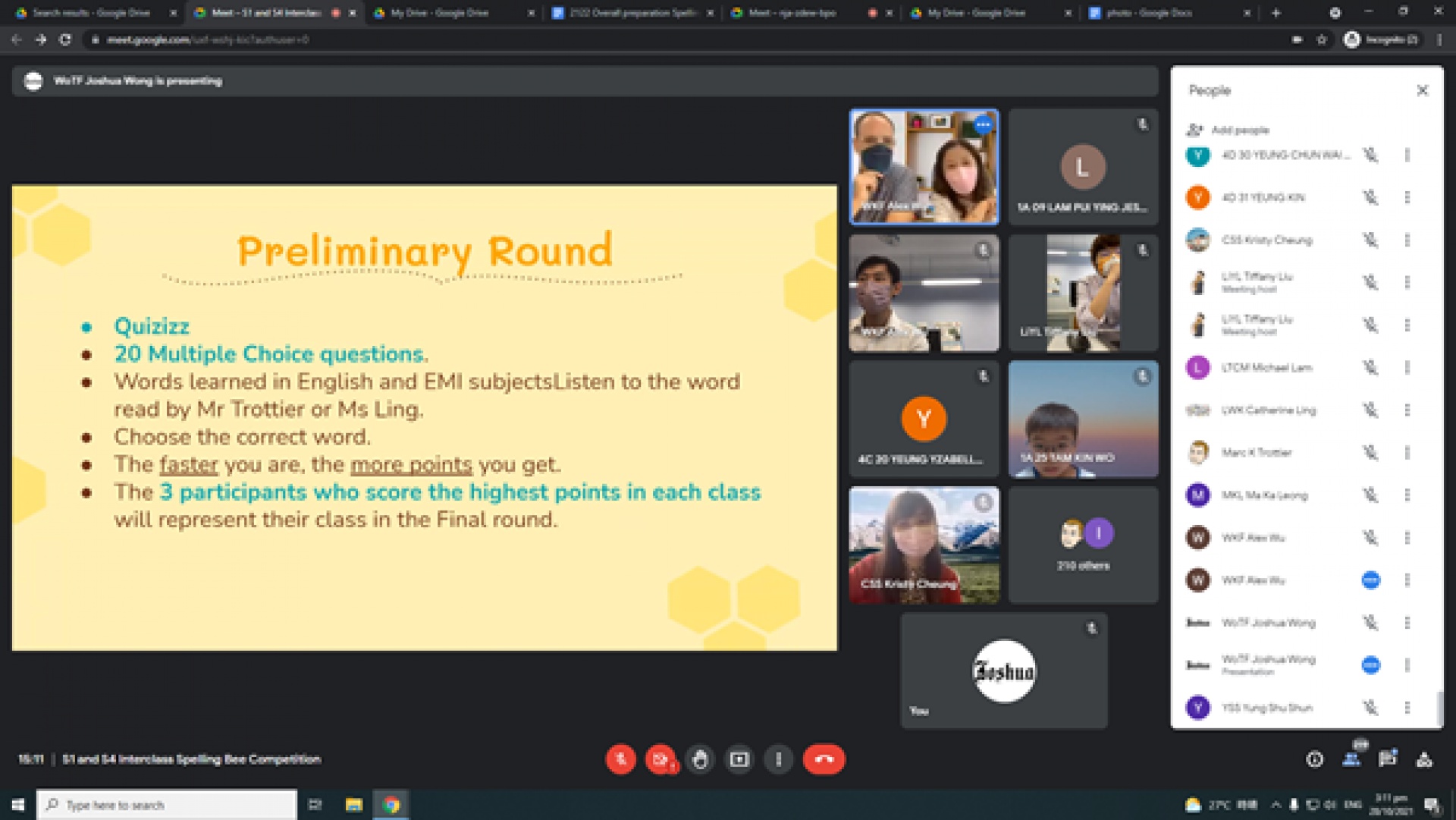The image size is (1456, 820).
Task: Open the chat panel icon
Action: 1388,759
